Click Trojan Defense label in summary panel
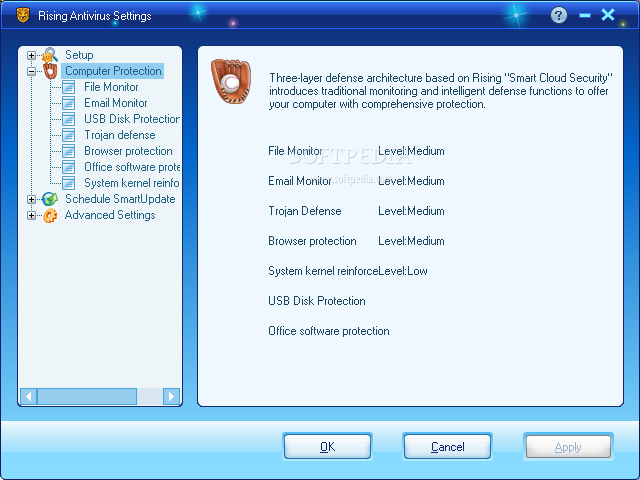The height and width of the screenshot is (480, 640). [x=304, y=211]
